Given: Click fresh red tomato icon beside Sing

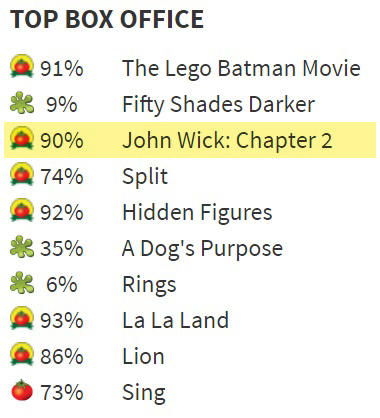Looking at the screenshot, I should (x=22, y=390).
